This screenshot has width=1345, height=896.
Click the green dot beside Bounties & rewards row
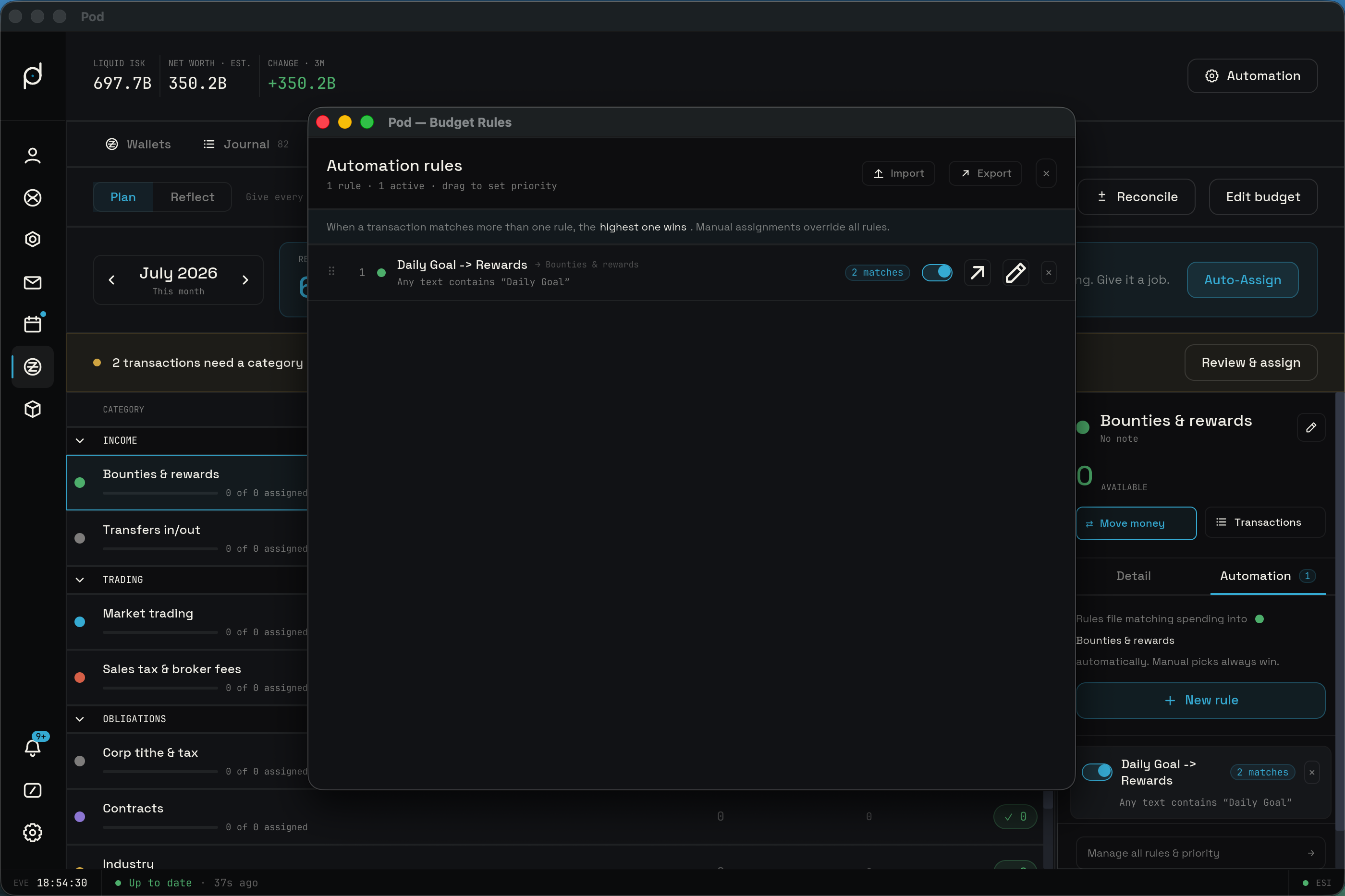[80, 483]
